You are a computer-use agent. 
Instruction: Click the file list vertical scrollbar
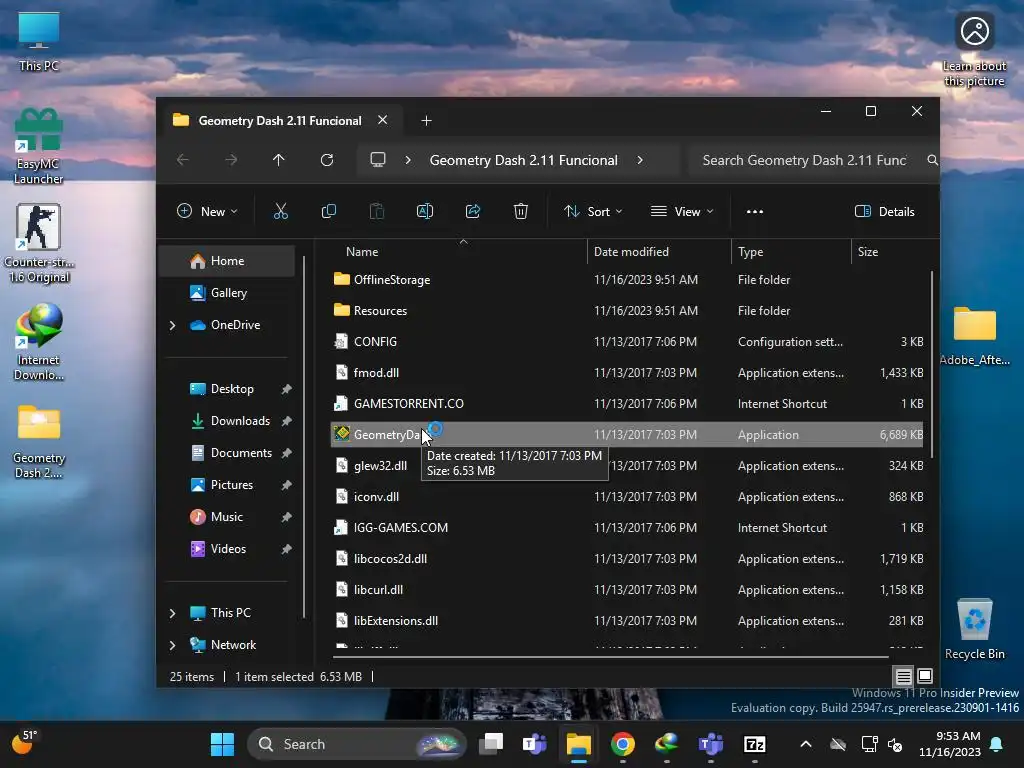pyautogui.click(x=932, y=364)
